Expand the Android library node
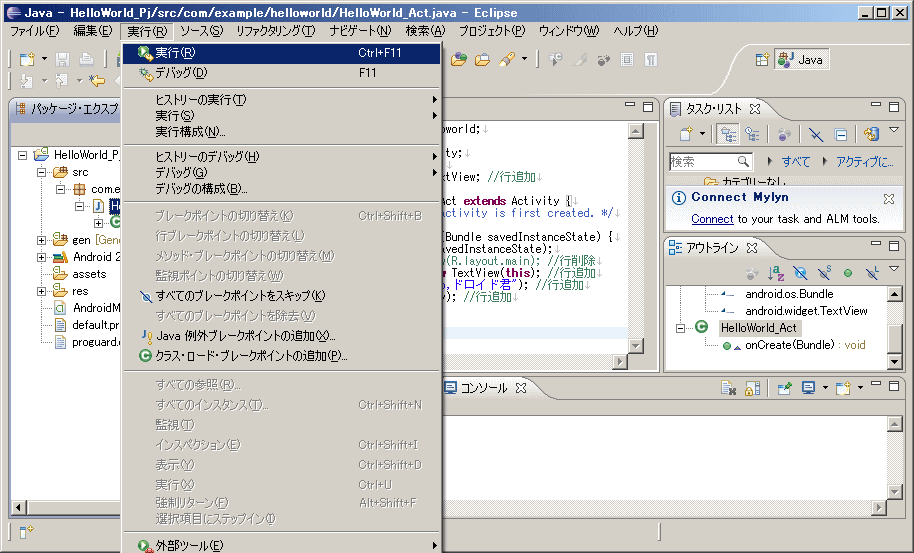Viewport: 914px width, 553px height. (x=41, y=257)
